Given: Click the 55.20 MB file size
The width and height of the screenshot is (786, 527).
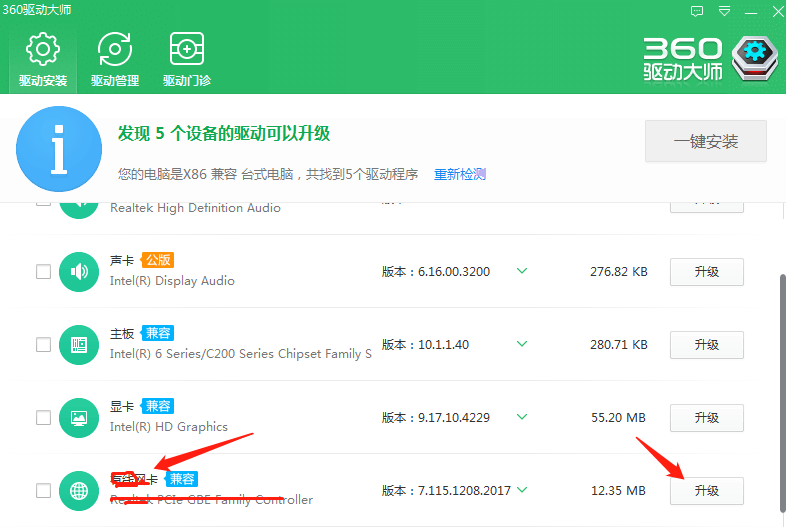Looking at the screenshot, I should 618,418.
